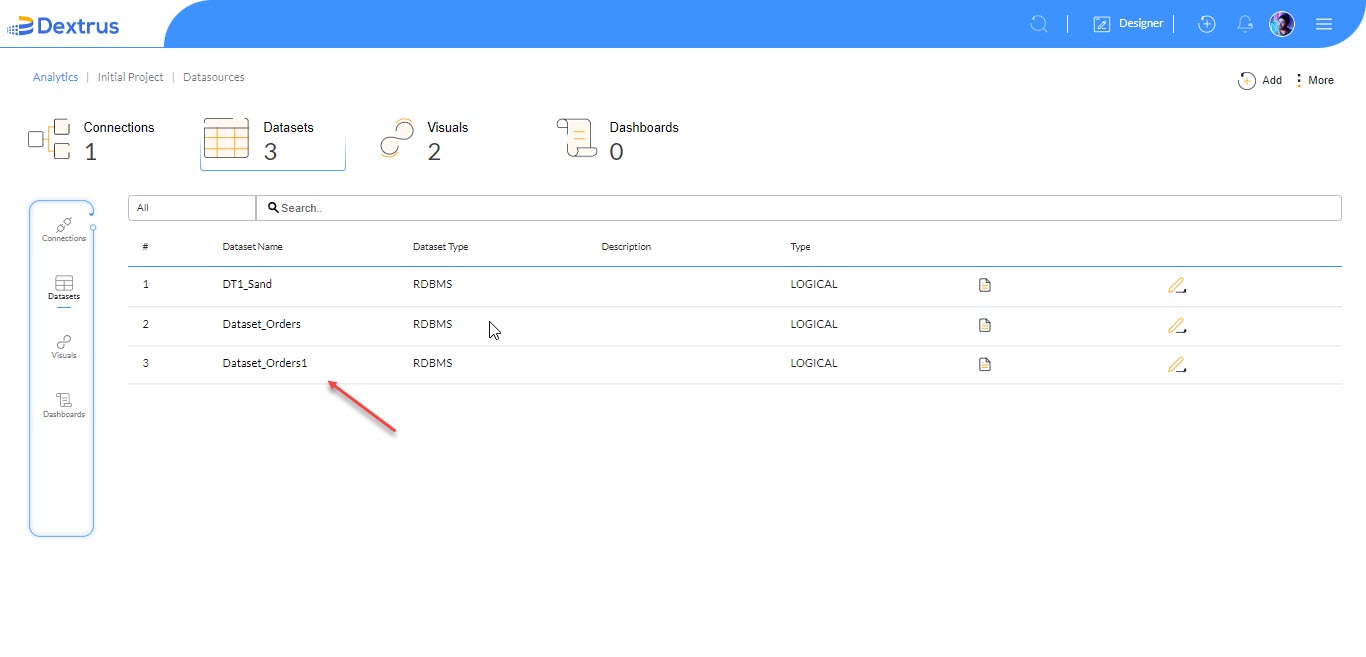The image size is (1366, 657).
Task: Click LOGICAL type in DT1_Sand row
Action: coord(814,284)
